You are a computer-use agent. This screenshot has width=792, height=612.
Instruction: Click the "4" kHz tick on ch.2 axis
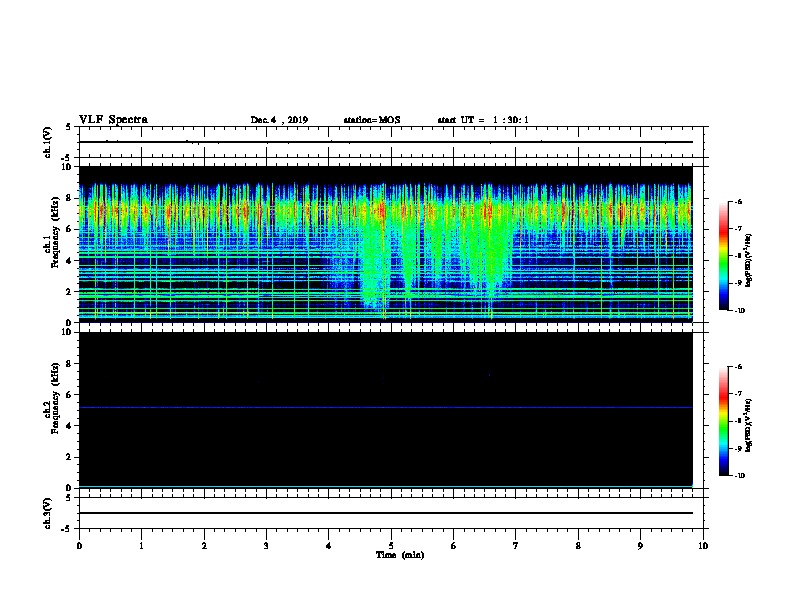69,426
